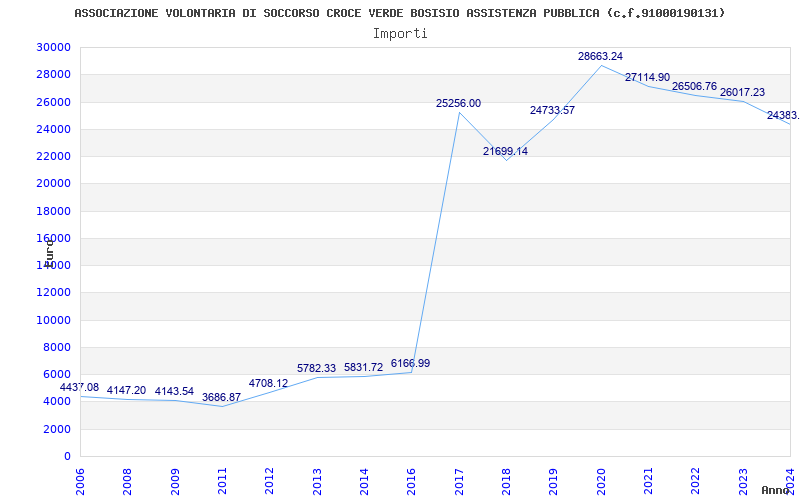
Task: Click the x-axis year label 2013
Action: (317, 481)
